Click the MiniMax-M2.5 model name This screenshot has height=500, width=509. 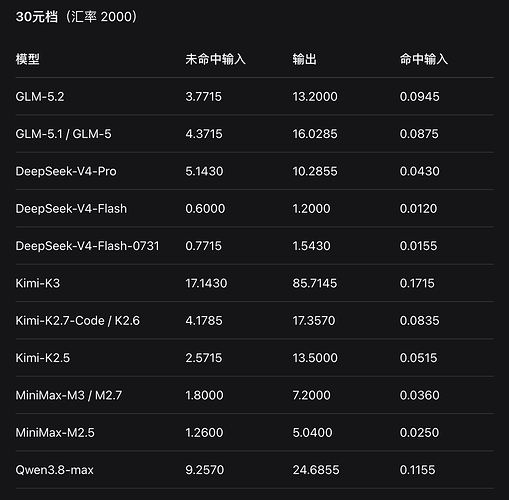(55, 433)
